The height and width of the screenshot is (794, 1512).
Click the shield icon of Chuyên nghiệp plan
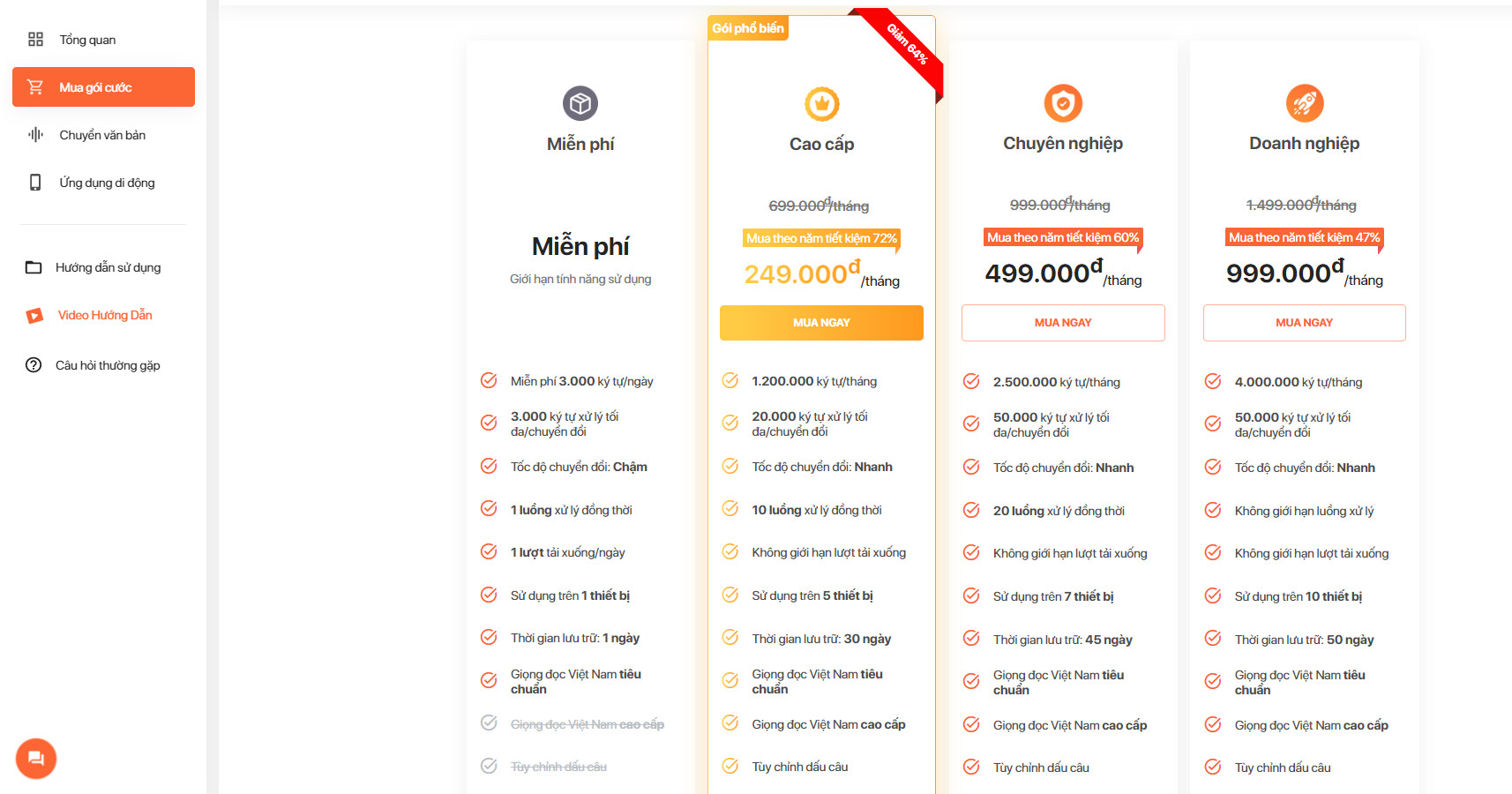[1063, 103]
